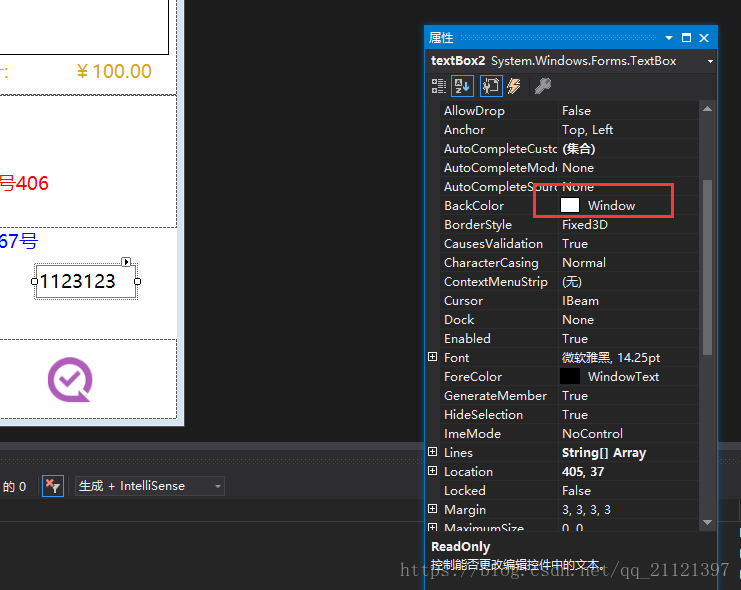Select the AutoCompleteMode property
This screenshot has height=590, width=741.
click(500, 168)
